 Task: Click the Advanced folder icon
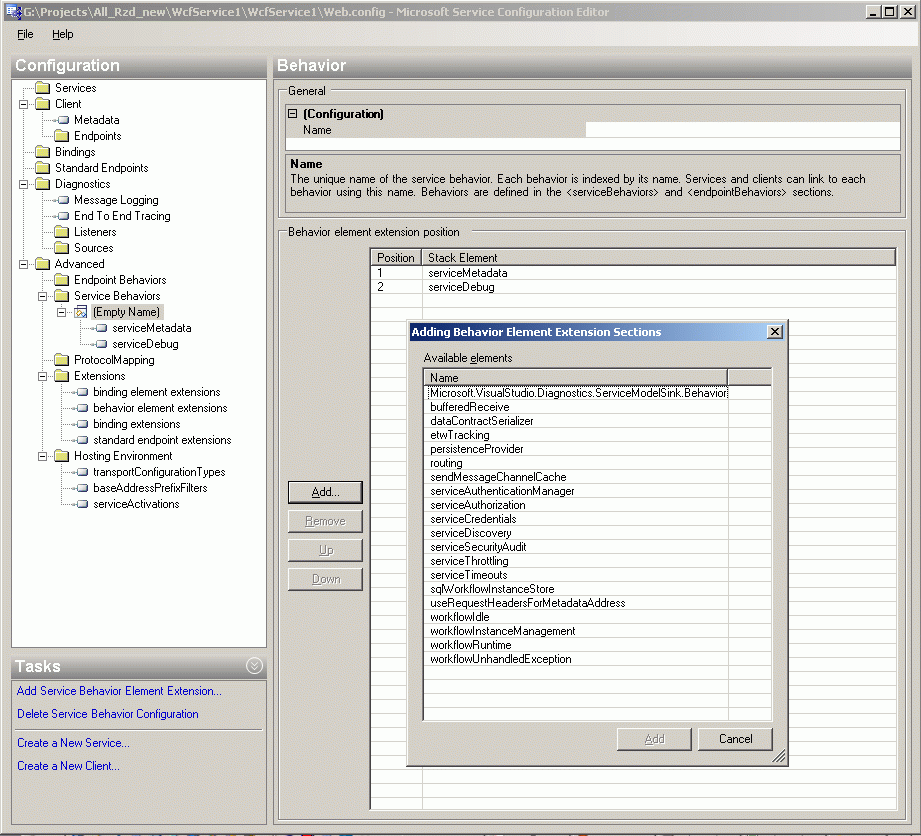click(x=42, y=264)
